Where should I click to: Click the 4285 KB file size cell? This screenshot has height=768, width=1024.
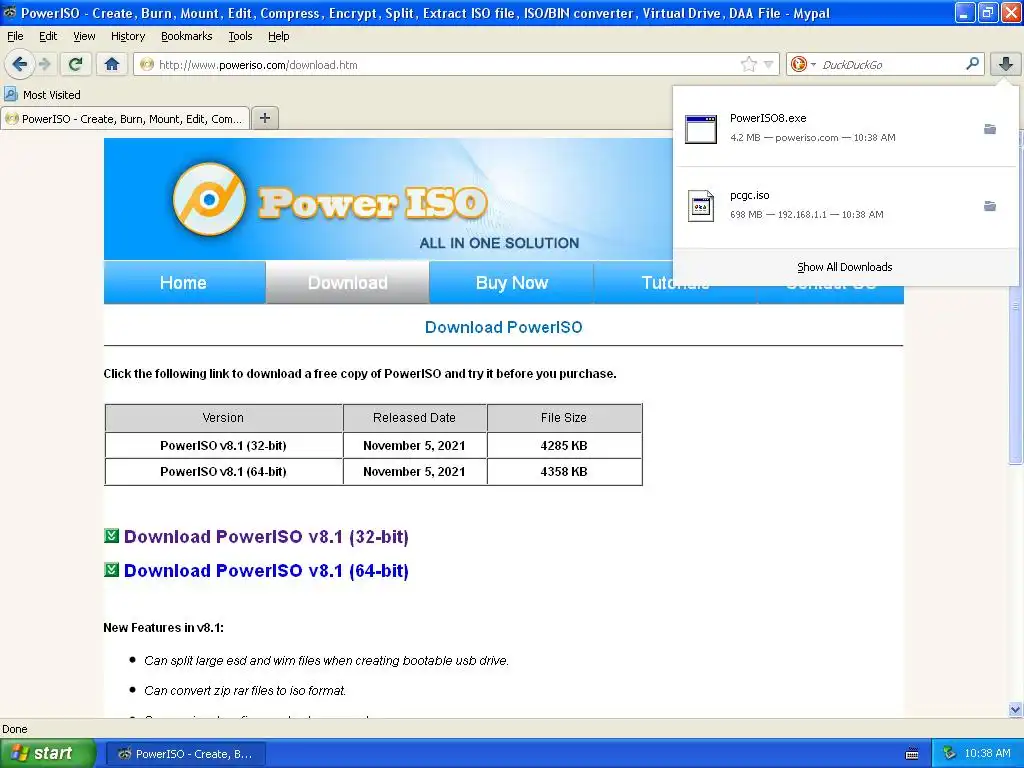click(564, 445)
